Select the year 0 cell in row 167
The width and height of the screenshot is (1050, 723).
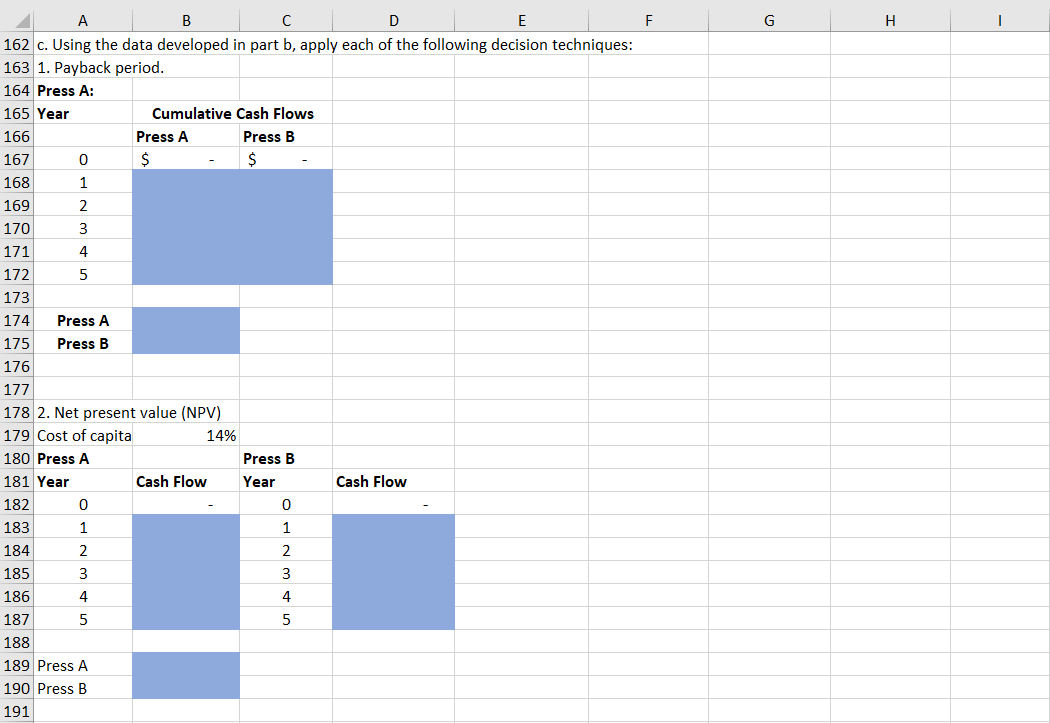83,159
